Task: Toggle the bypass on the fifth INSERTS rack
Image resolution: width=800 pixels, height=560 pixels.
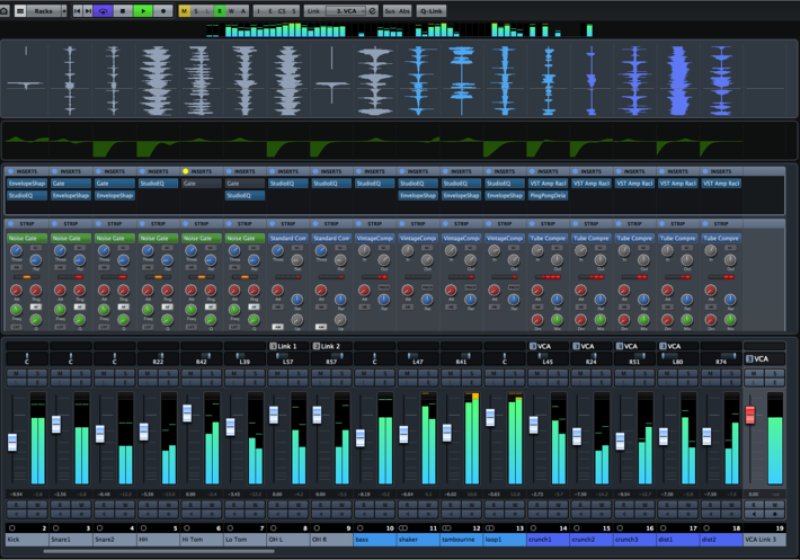Action: 186,172
